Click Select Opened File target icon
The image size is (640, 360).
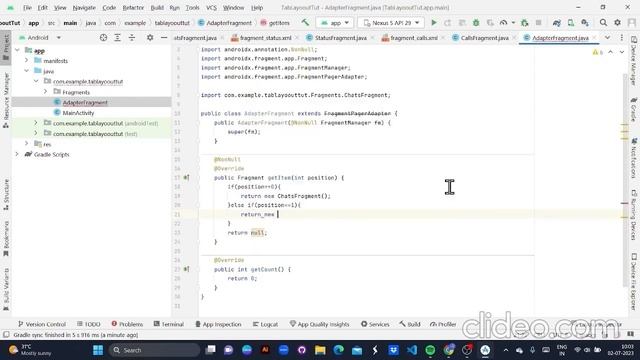pyautogui.click(x=103, y=38)
